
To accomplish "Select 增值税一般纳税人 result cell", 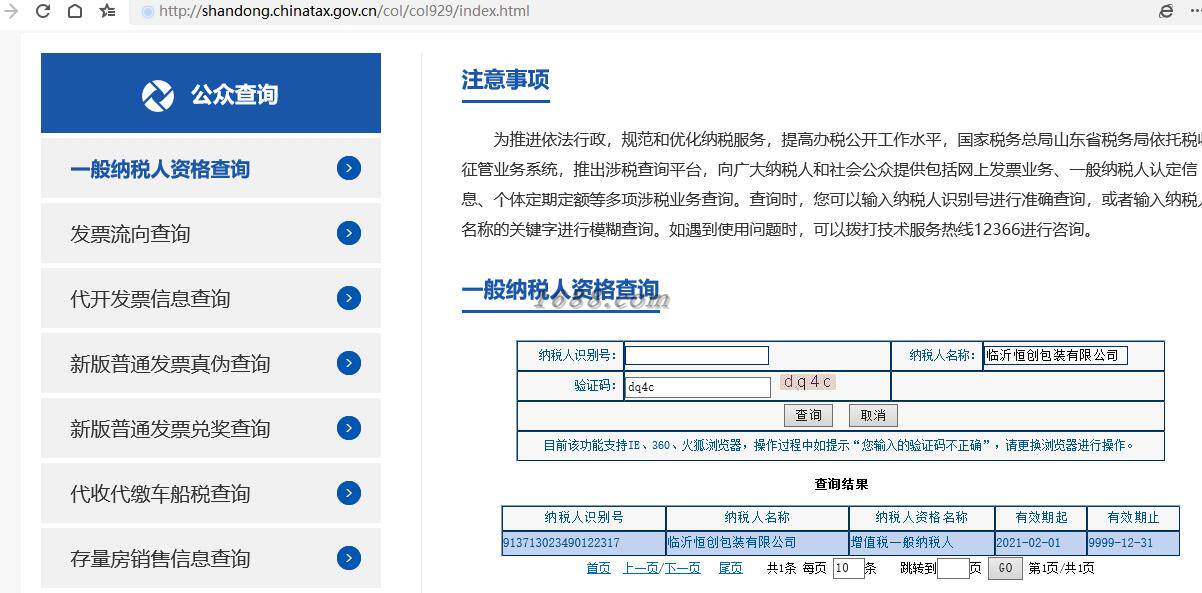I will [x=922, y=542].
